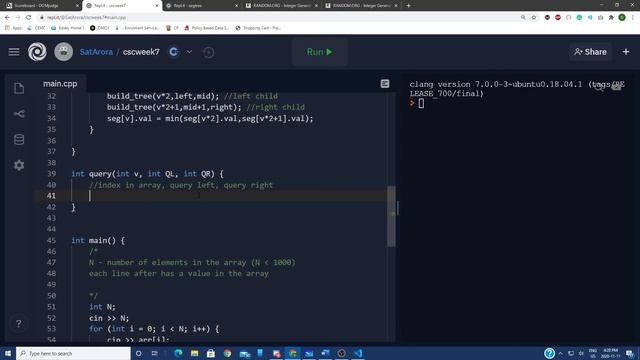Click the browser address bar

coord(278,18)
